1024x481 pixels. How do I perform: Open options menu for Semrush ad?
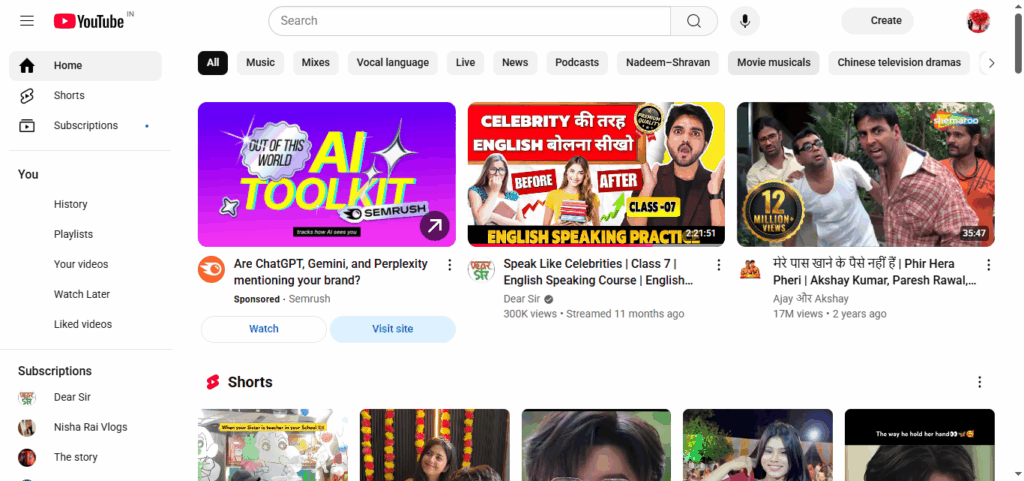coord(449,264)
